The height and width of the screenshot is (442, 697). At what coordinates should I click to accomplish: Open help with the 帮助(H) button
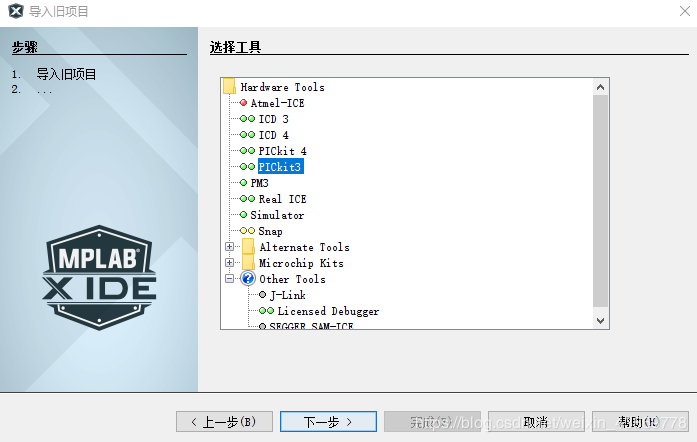(x=640, y=422)
